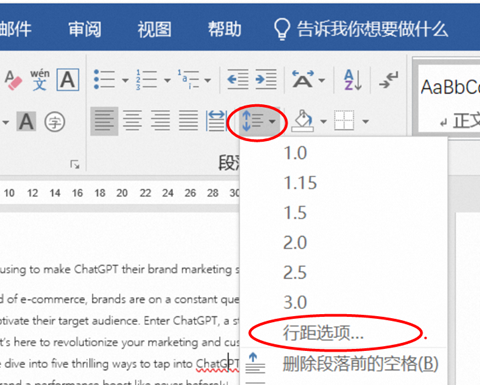This screenshot has height=385, width=480.
Task: Expand dropdown arrow left of shading A
Action: (x=5, y=122)
